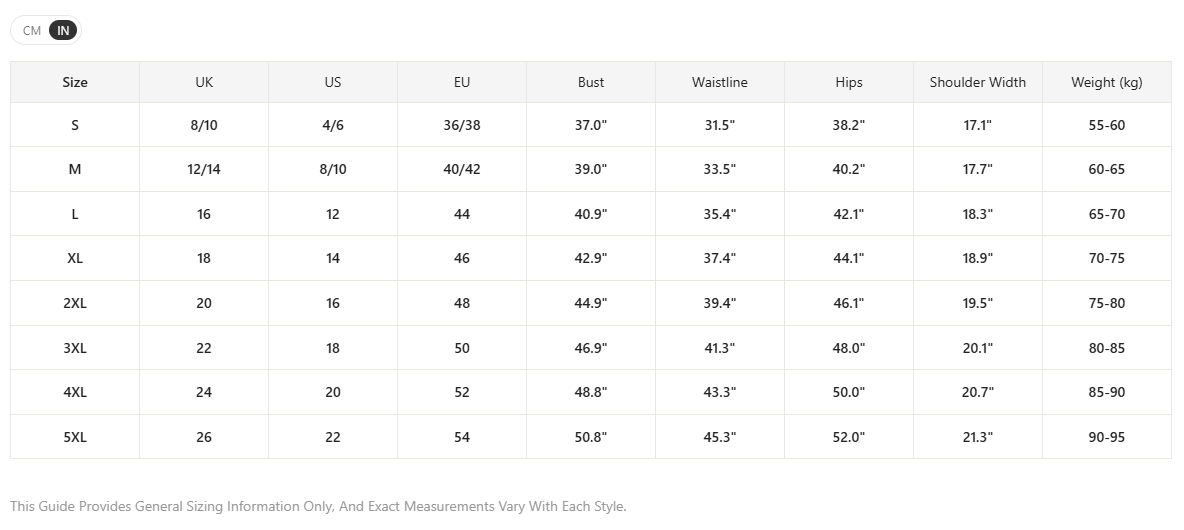Image resolution: width=1184 pixels, height=530 pixels.
Task: Click the Bust column header
Action: click(x=591, y=82)
